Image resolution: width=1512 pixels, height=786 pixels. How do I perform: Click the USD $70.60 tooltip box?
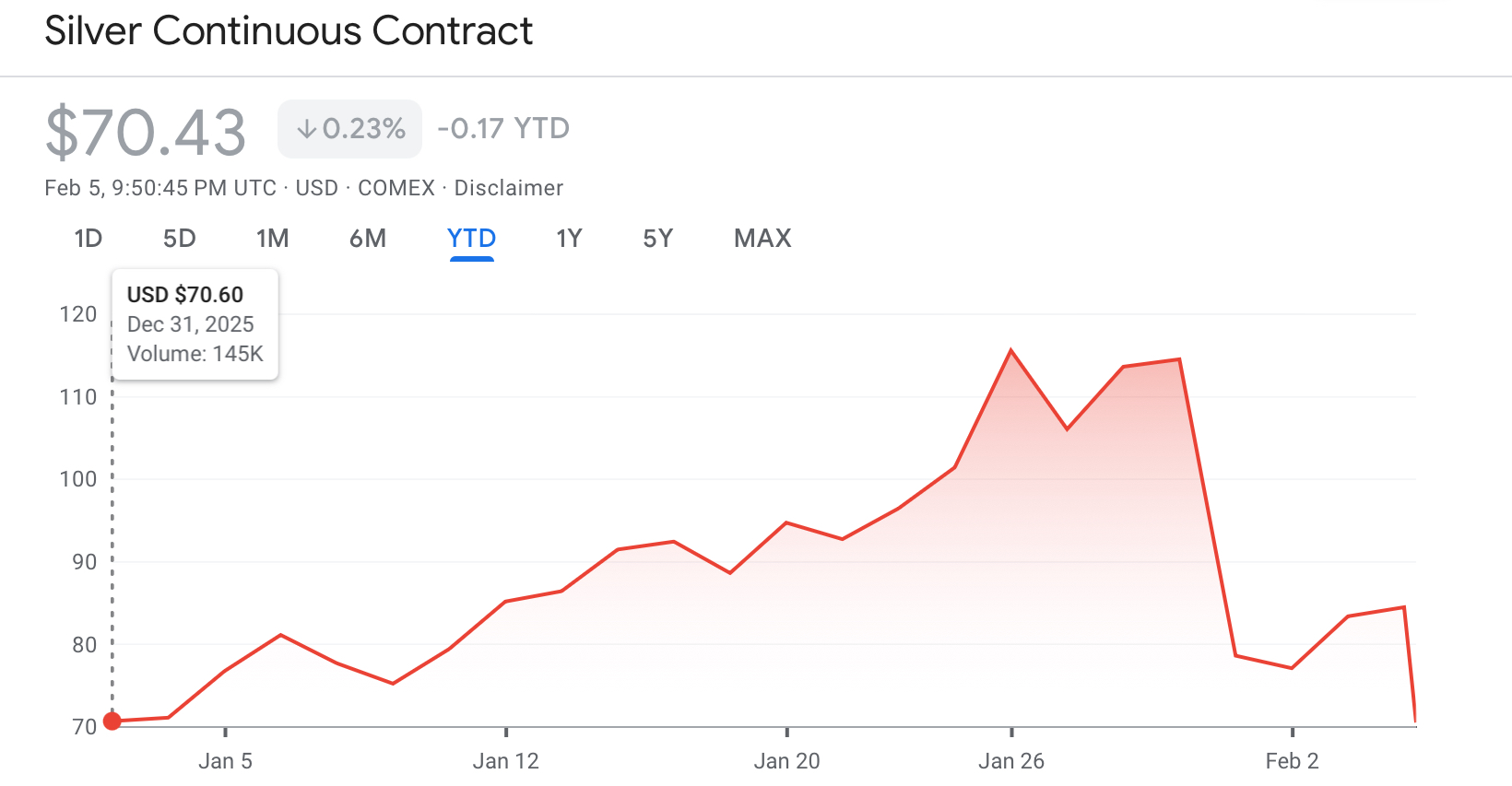click(195, 323)
